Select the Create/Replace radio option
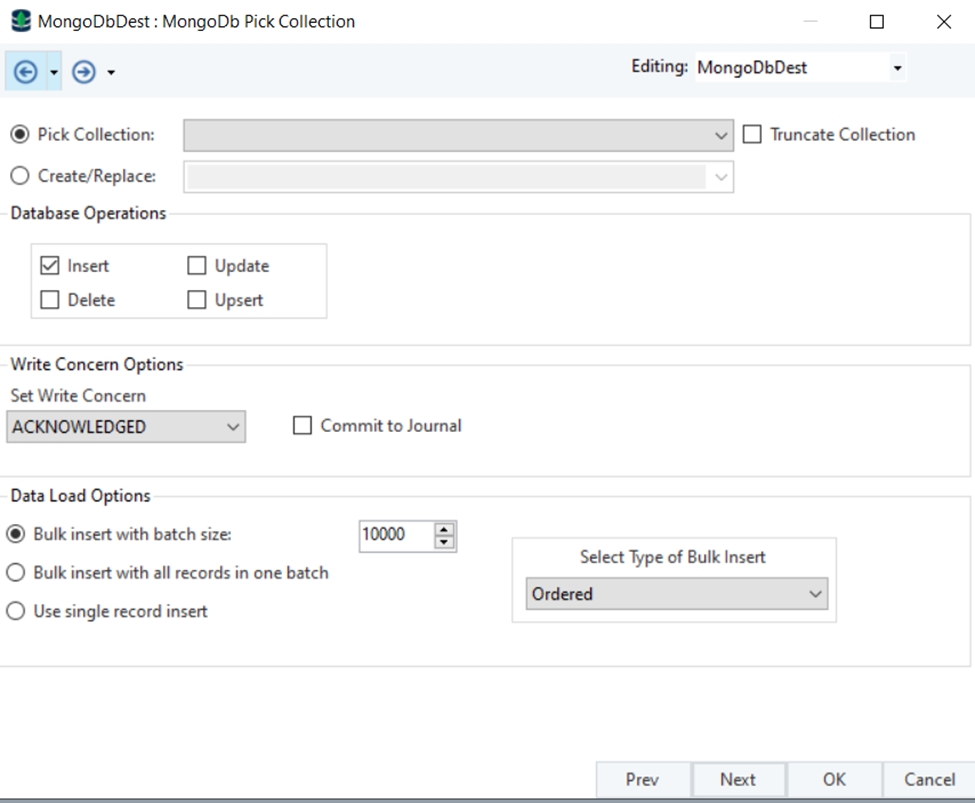 tap(19, 176)
